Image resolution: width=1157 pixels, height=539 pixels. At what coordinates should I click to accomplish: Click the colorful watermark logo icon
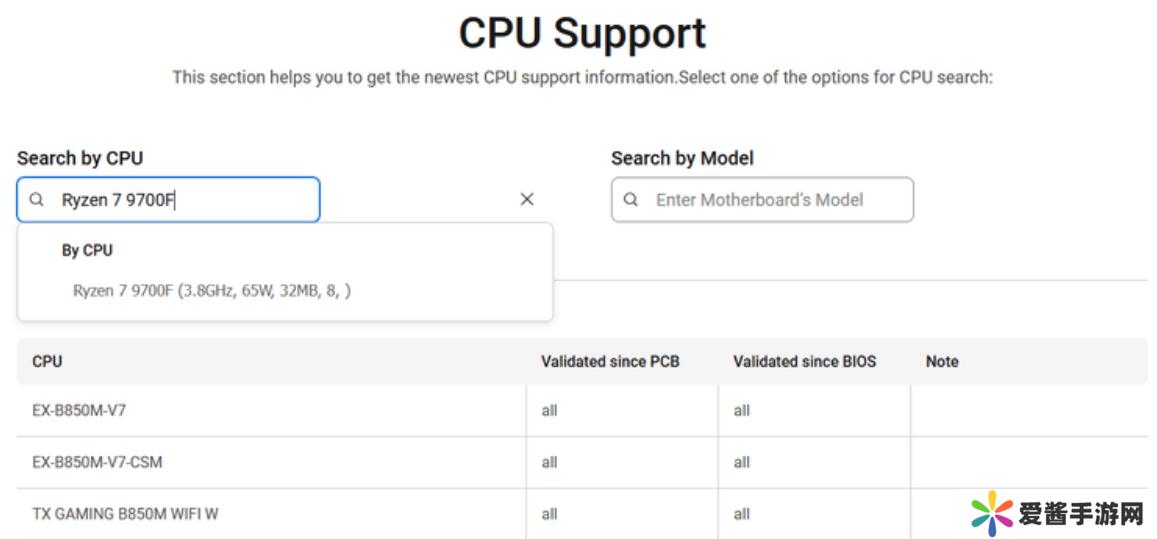click(991, 513)
